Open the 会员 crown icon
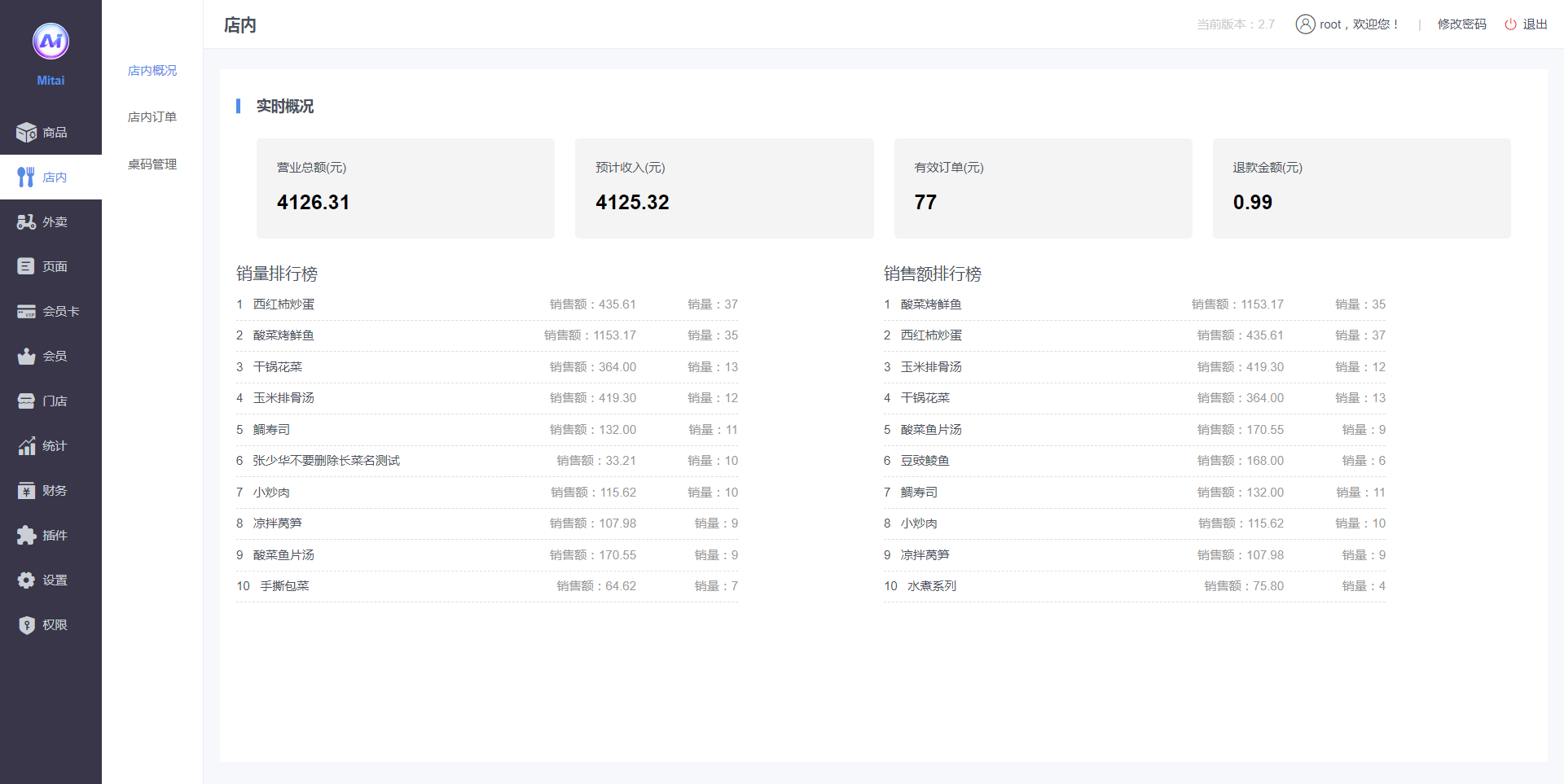Screen dimensions: 1564x784 pyautogui.click(x=26, y=356)
